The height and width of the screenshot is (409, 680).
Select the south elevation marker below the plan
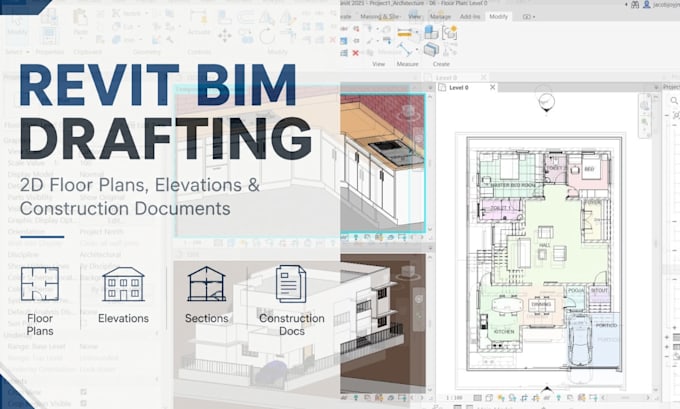click(547, 389)
